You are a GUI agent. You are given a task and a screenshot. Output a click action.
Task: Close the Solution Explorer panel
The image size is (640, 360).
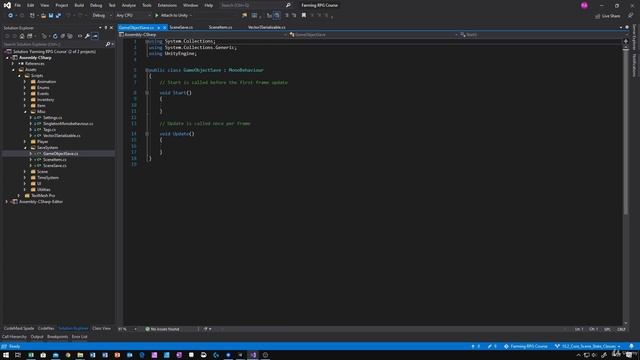pos(111,28)
